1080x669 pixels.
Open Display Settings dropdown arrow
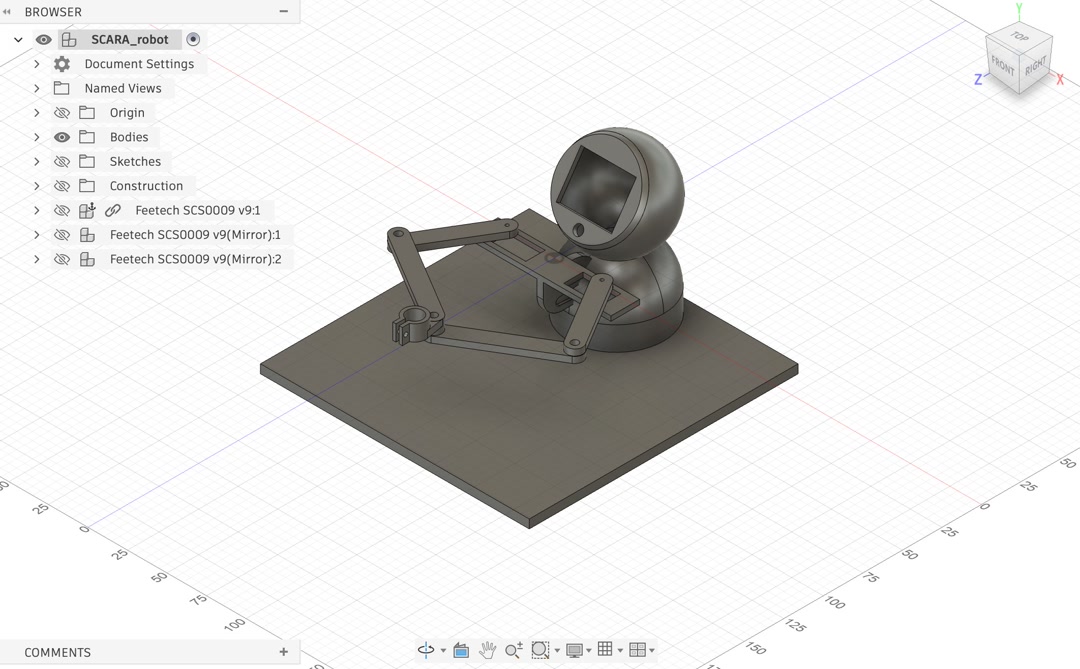pos(589,650)
